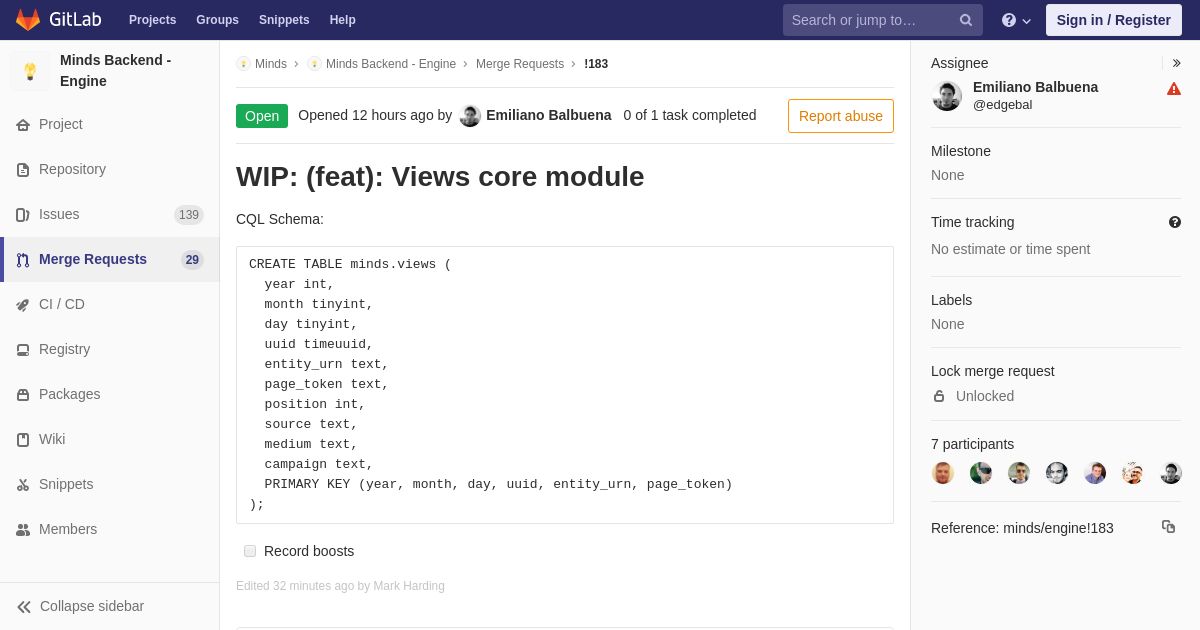1200x630 pixels.
Task: Open Snippets in the top navigation
Action: pyautogui.click(x=284, y=20)
